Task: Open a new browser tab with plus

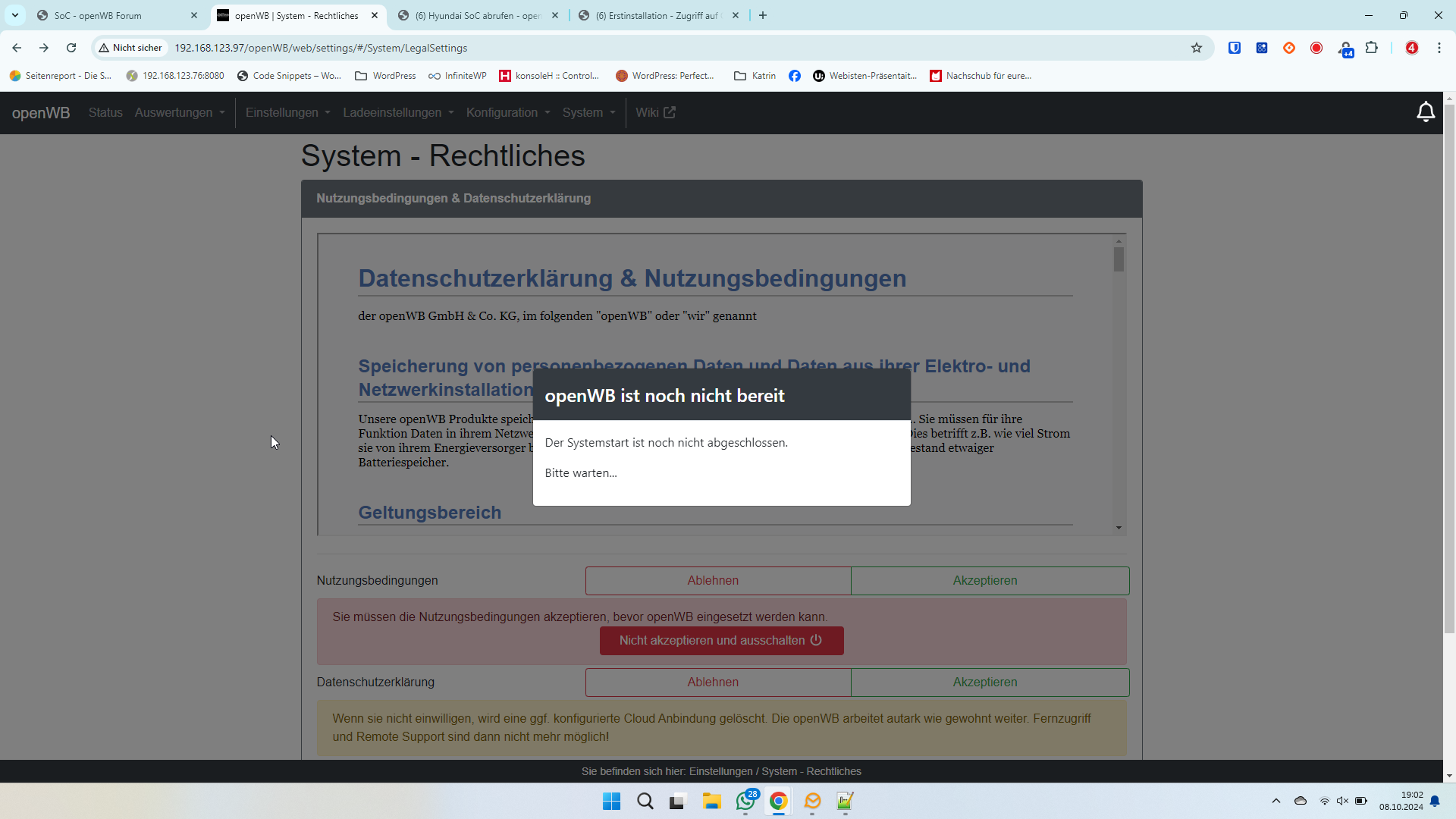Action: [763, 15]
